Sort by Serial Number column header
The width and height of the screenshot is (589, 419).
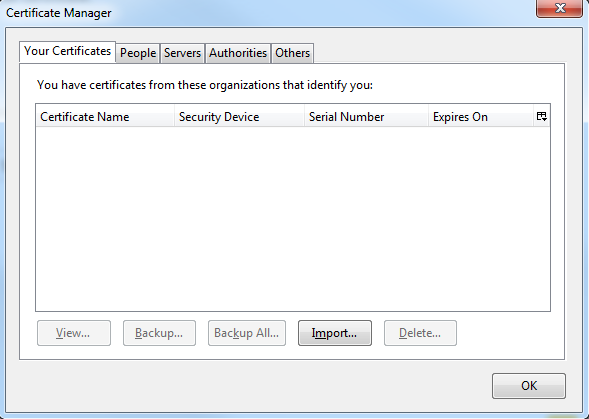[366, 116]
